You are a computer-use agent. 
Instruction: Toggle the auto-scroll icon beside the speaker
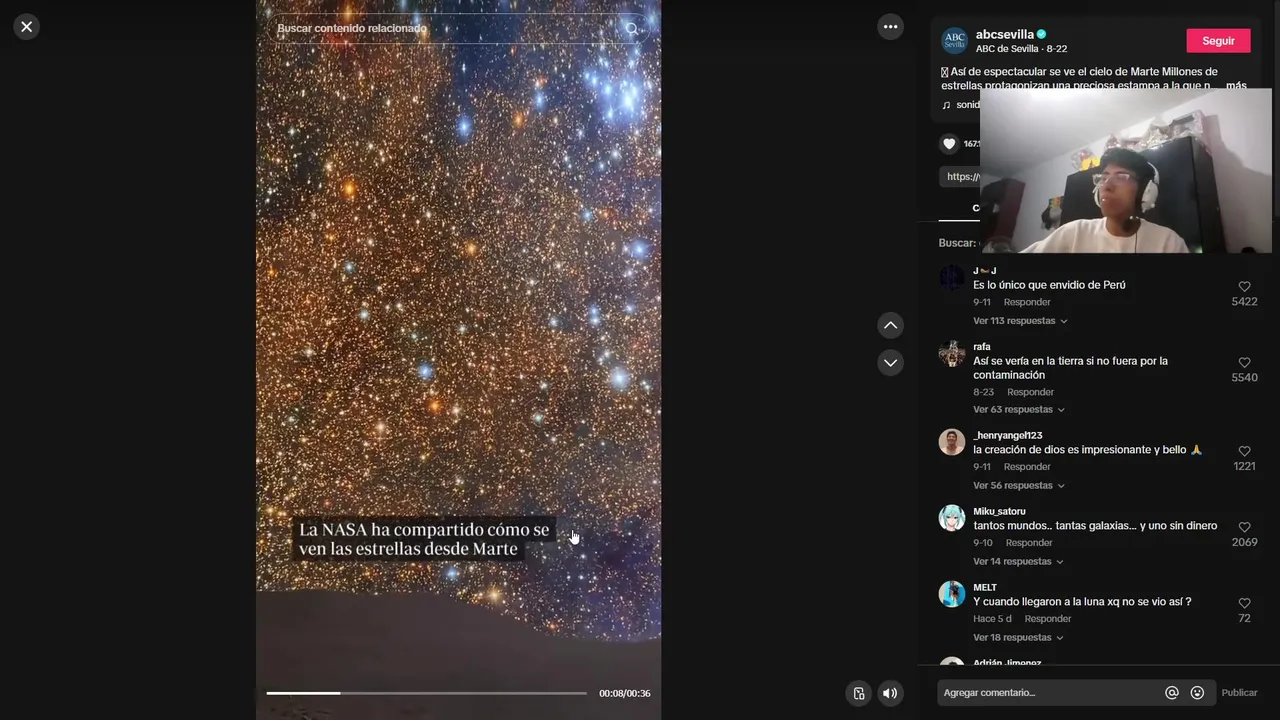[858, 693]
